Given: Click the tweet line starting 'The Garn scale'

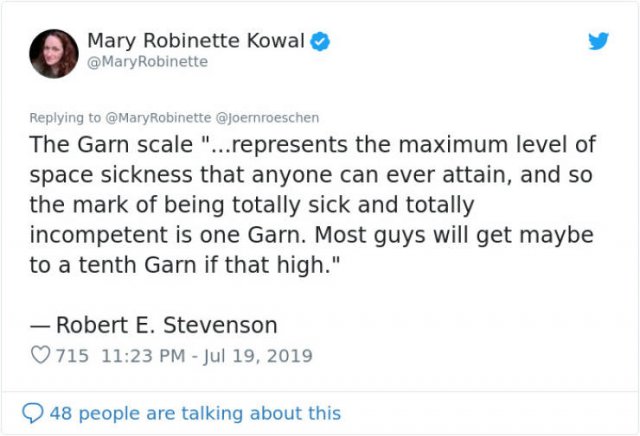Looking at the screenshot, I should click(x=313, y=145).
